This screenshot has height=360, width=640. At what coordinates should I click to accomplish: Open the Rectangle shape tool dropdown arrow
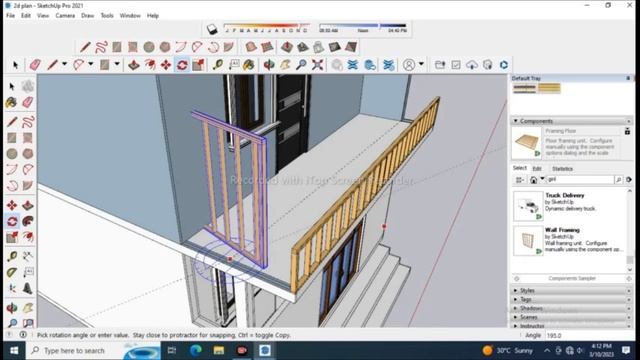117,64
